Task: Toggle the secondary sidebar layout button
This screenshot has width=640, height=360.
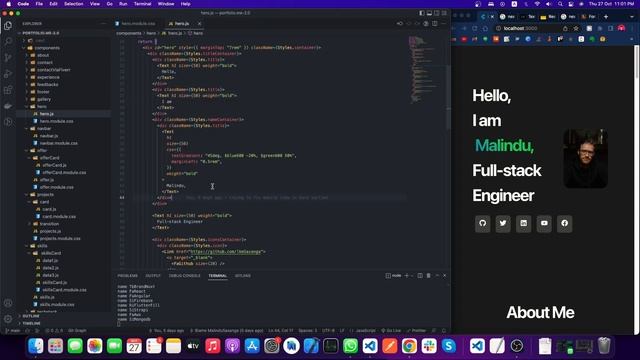Action: tap(436, 13)
